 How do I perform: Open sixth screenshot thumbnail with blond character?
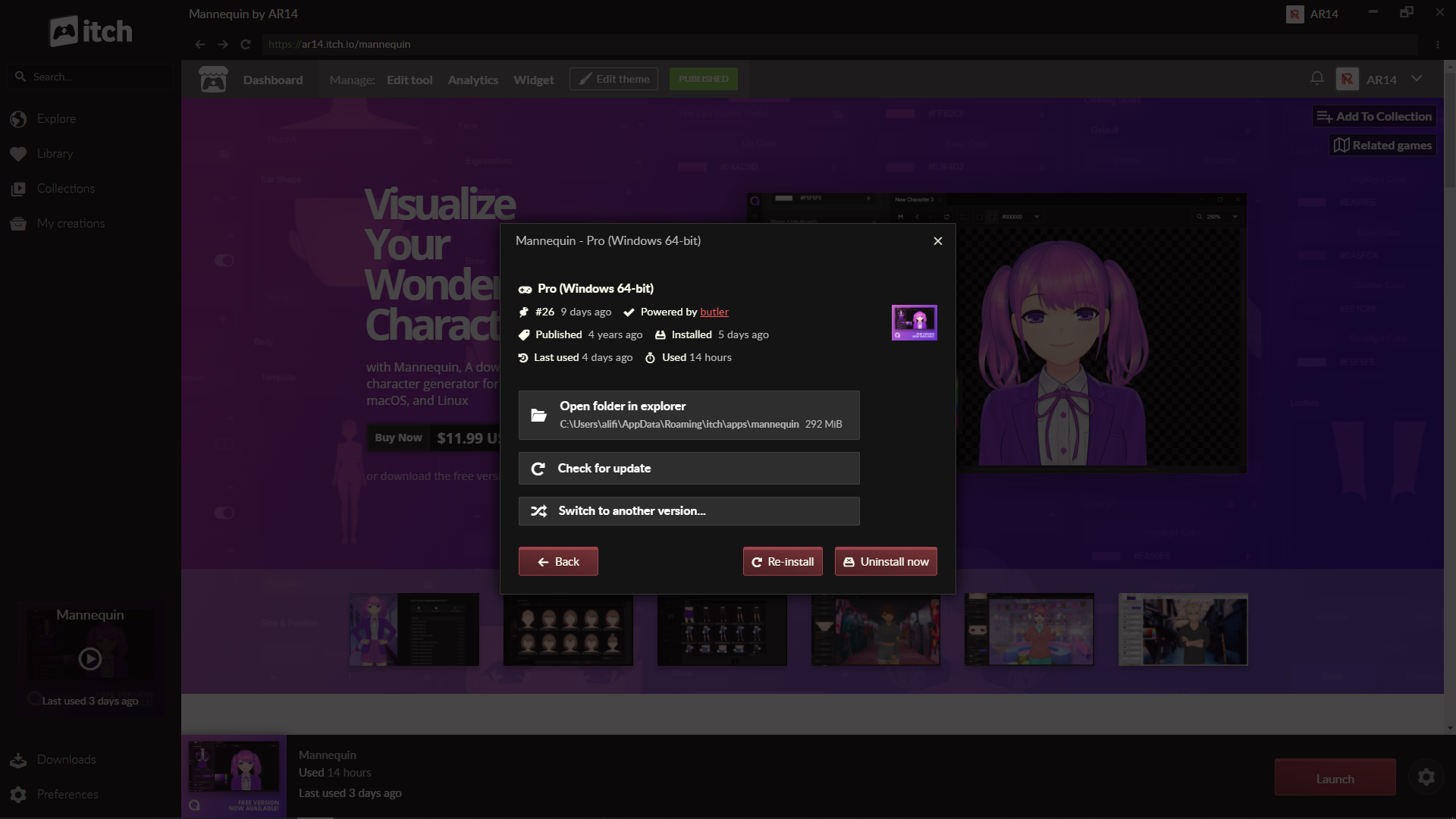coord(1183,629)
